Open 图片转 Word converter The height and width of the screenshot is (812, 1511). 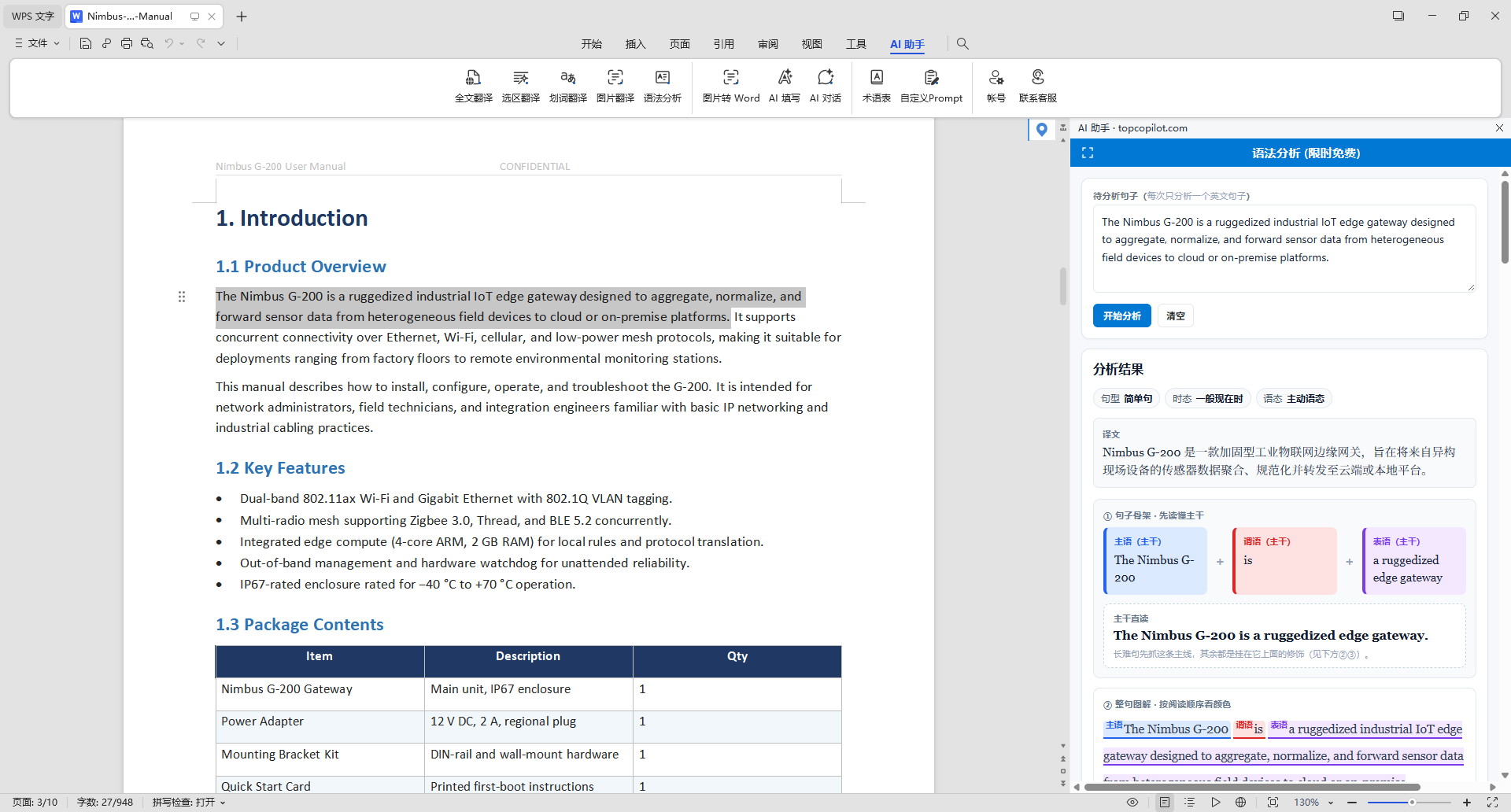coord(731,86)
